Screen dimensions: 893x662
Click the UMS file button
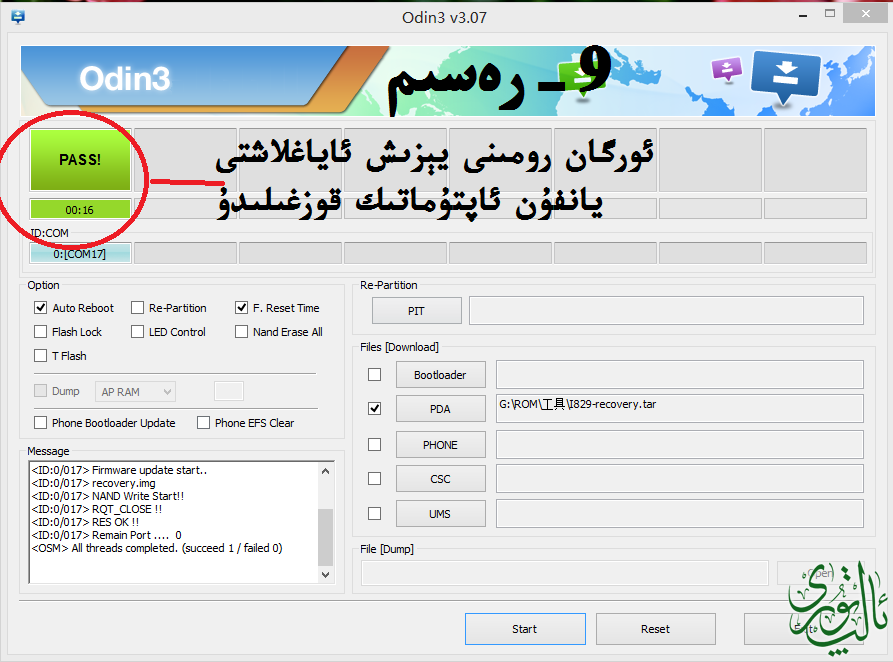click(440, 513)
